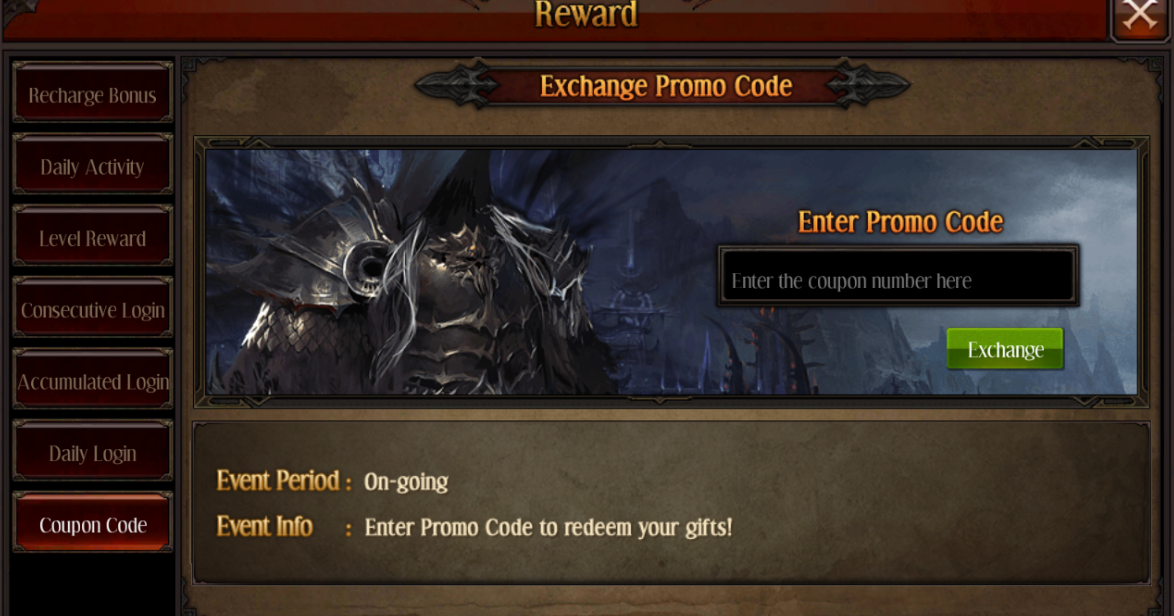Image resolution: width=1174 pixels, height=616 pixels.
Task: Click the green Exchange button
Action: click(x=1005, y=349)
